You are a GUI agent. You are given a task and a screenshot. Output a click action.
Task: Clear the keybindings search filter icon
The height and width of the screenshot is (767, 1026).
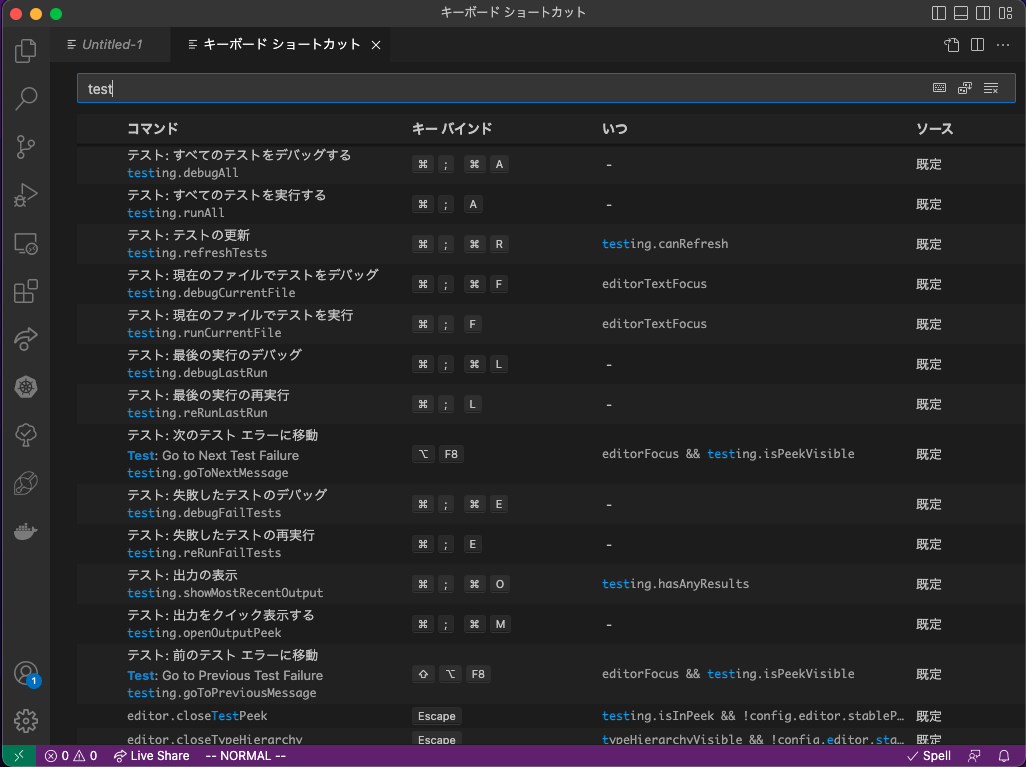tap(991, 87)
